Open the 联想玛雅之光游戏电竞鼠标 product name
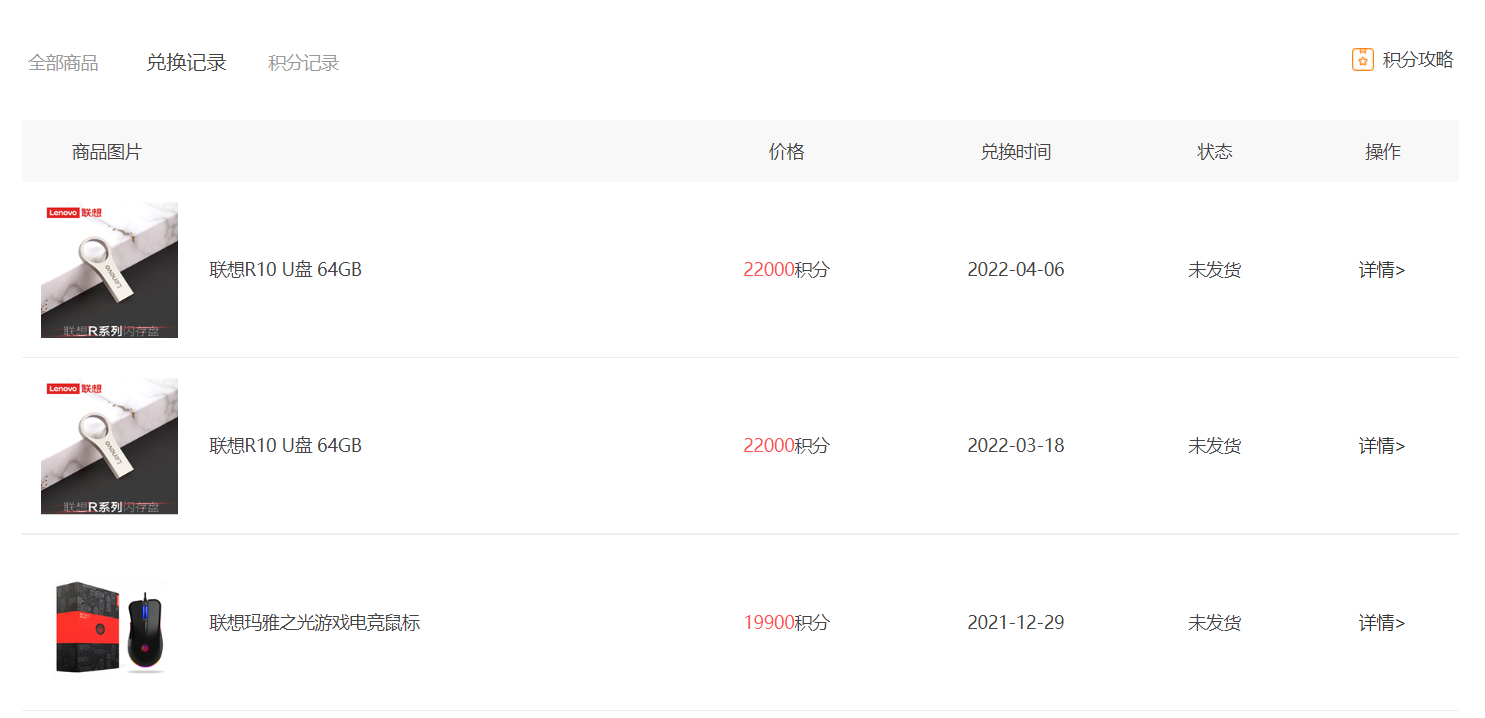This screenshot has height=718, width=1485. [x=314, y=623]
